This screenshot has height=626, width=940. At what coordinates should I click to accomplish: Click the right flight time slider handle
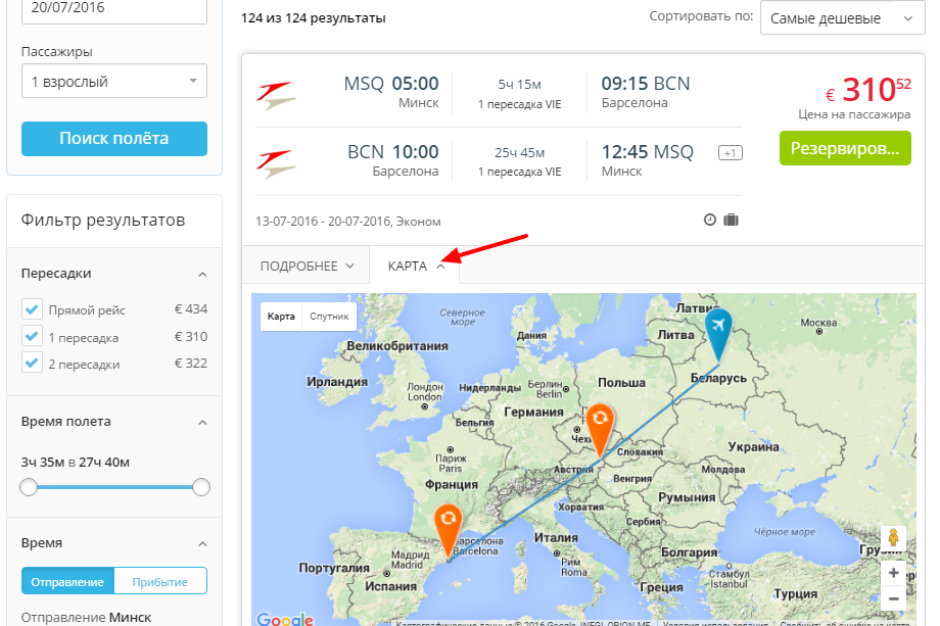point(201,487)
